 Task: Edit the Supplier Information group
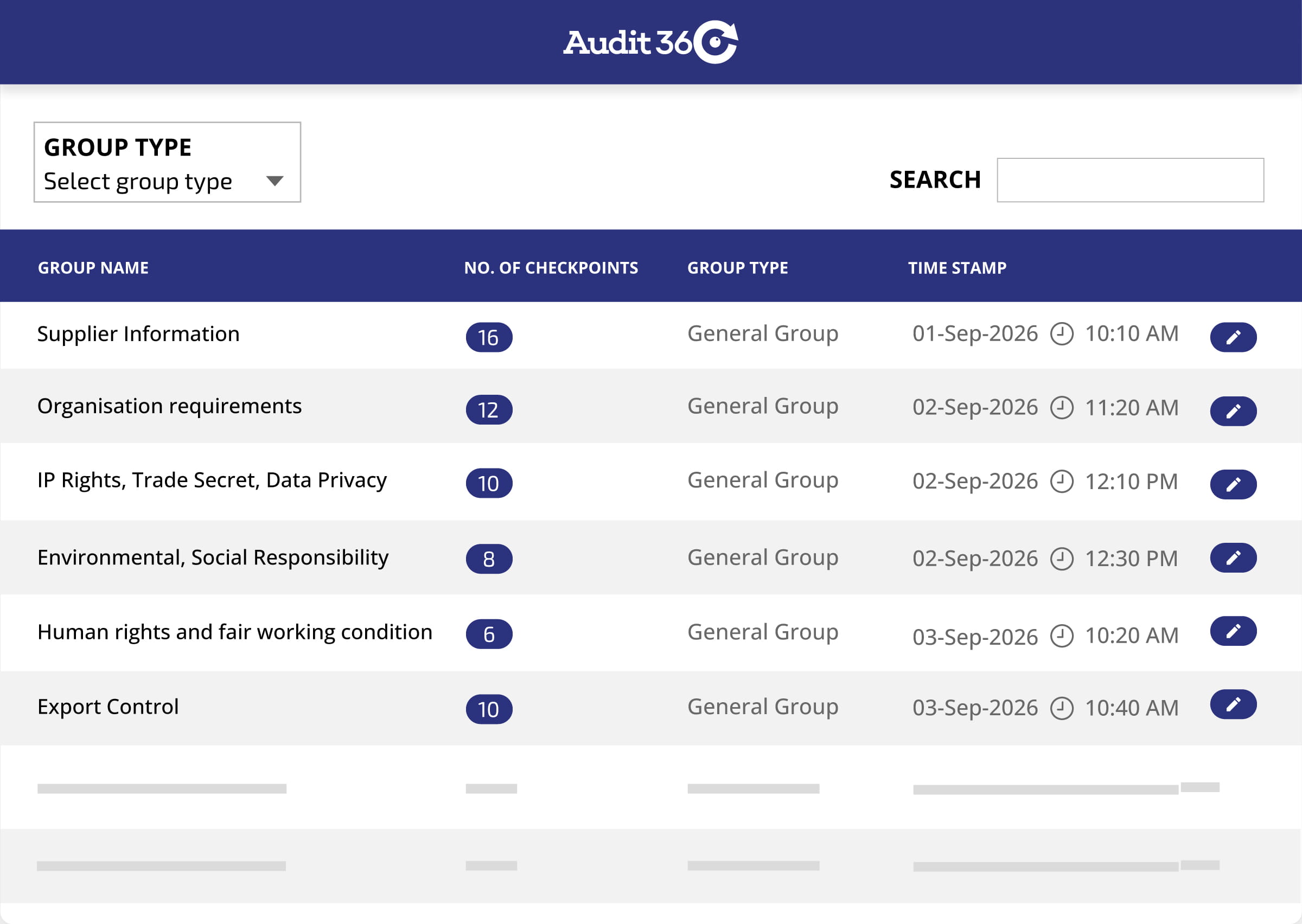coord(1233,337)
